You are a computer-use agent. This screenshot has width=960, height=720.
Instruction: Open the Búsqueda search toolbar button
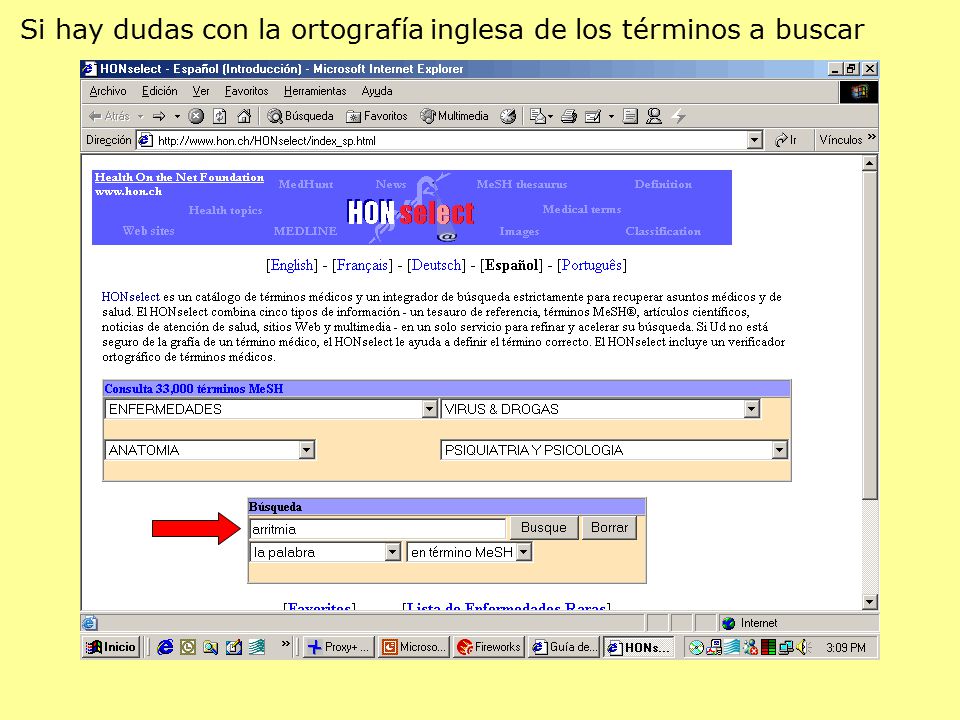[x=300, y=116]
